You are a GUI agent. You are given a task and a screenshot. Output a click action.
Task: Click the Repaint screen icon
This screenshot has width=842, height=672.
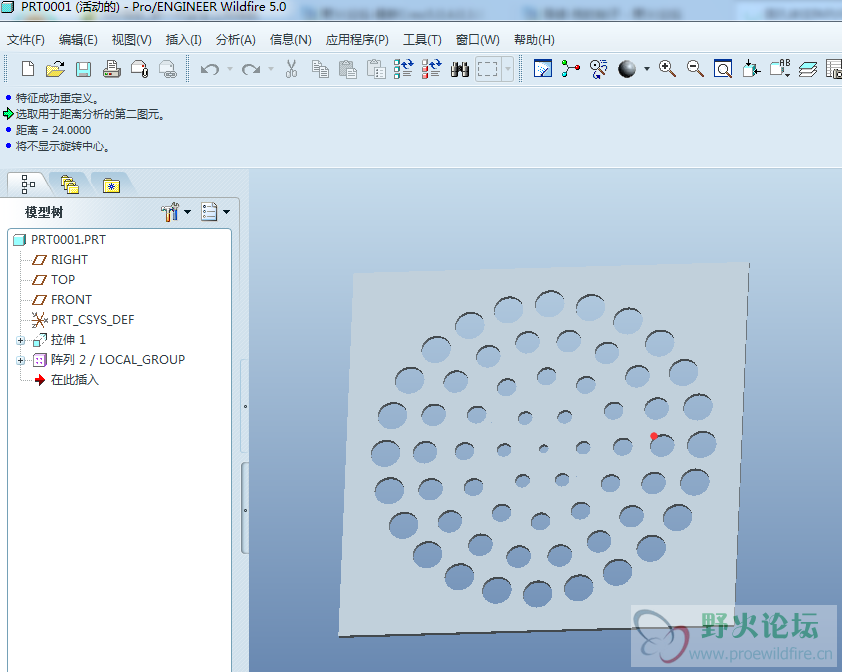coord(543,69)
